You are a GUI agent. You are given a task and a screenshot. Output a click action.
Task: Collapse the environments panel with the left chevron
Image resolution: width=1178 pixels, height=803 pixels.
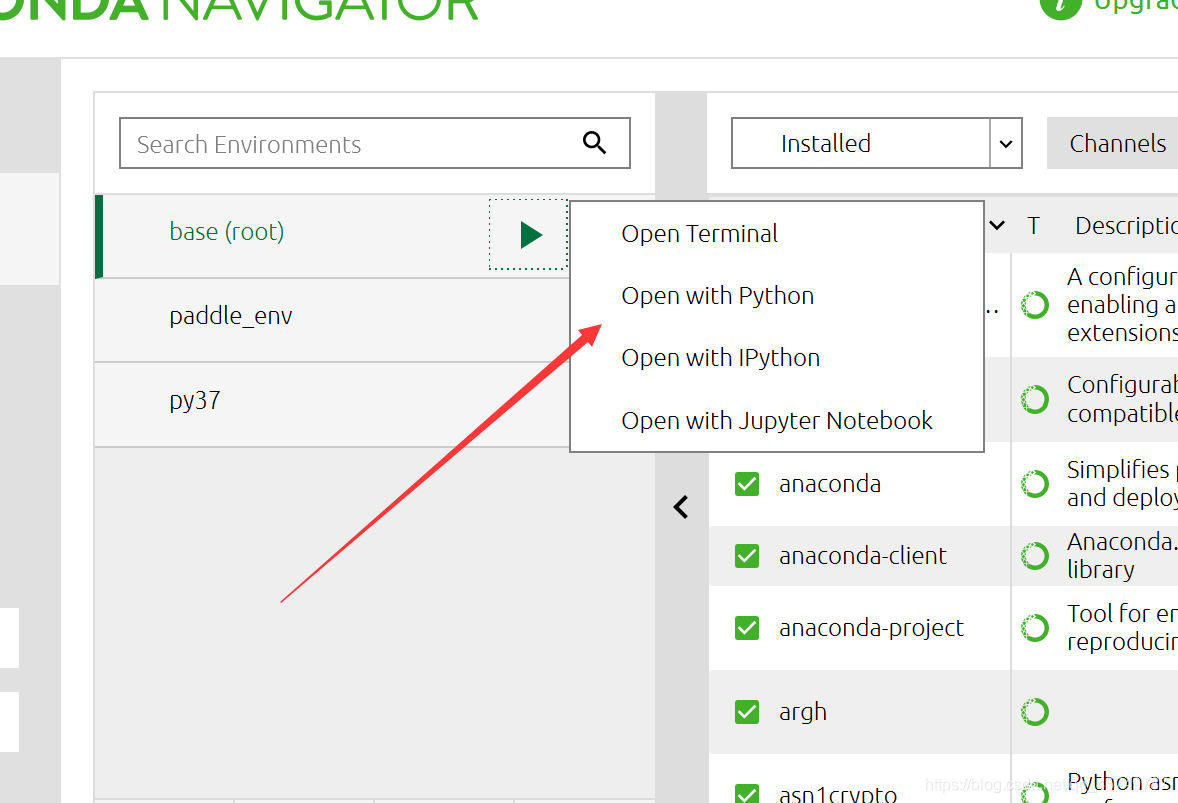pos(681,507)
